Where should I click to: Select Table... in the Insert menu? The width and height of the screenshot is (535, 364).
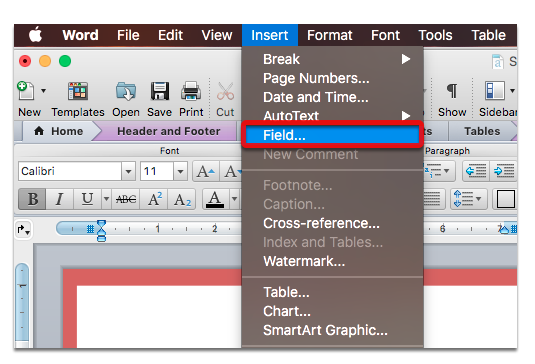pyautogui.click(x=333, y=292)
